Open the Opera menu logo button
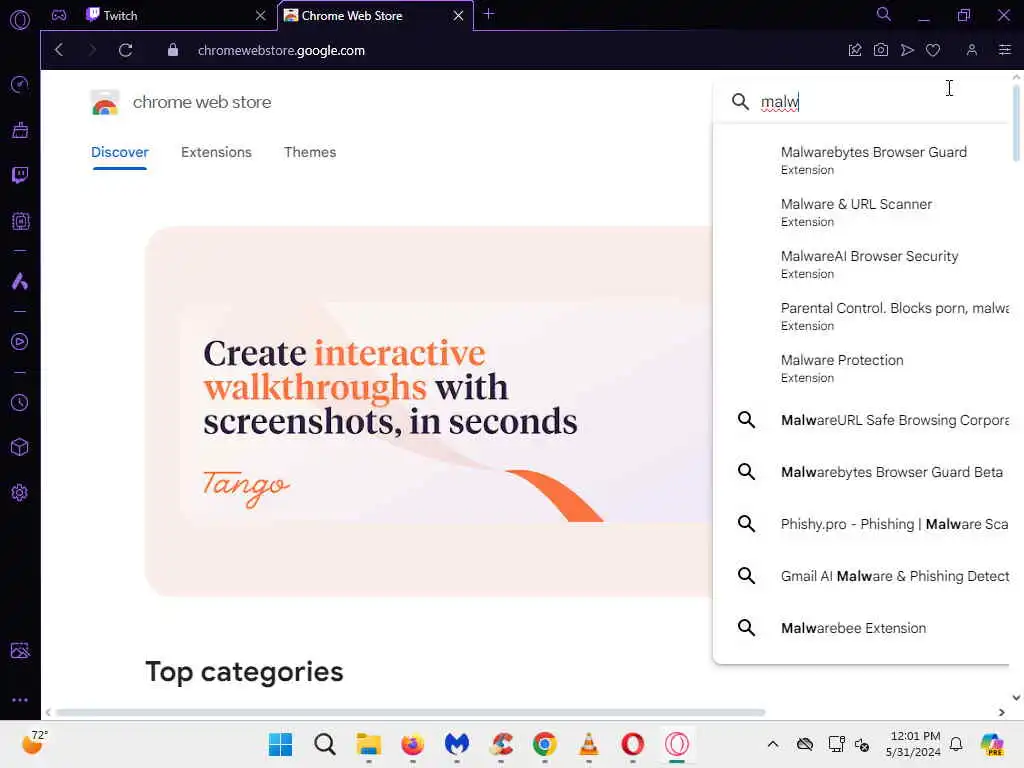This screenshot has width=1024, height=768. click(20, 20)
